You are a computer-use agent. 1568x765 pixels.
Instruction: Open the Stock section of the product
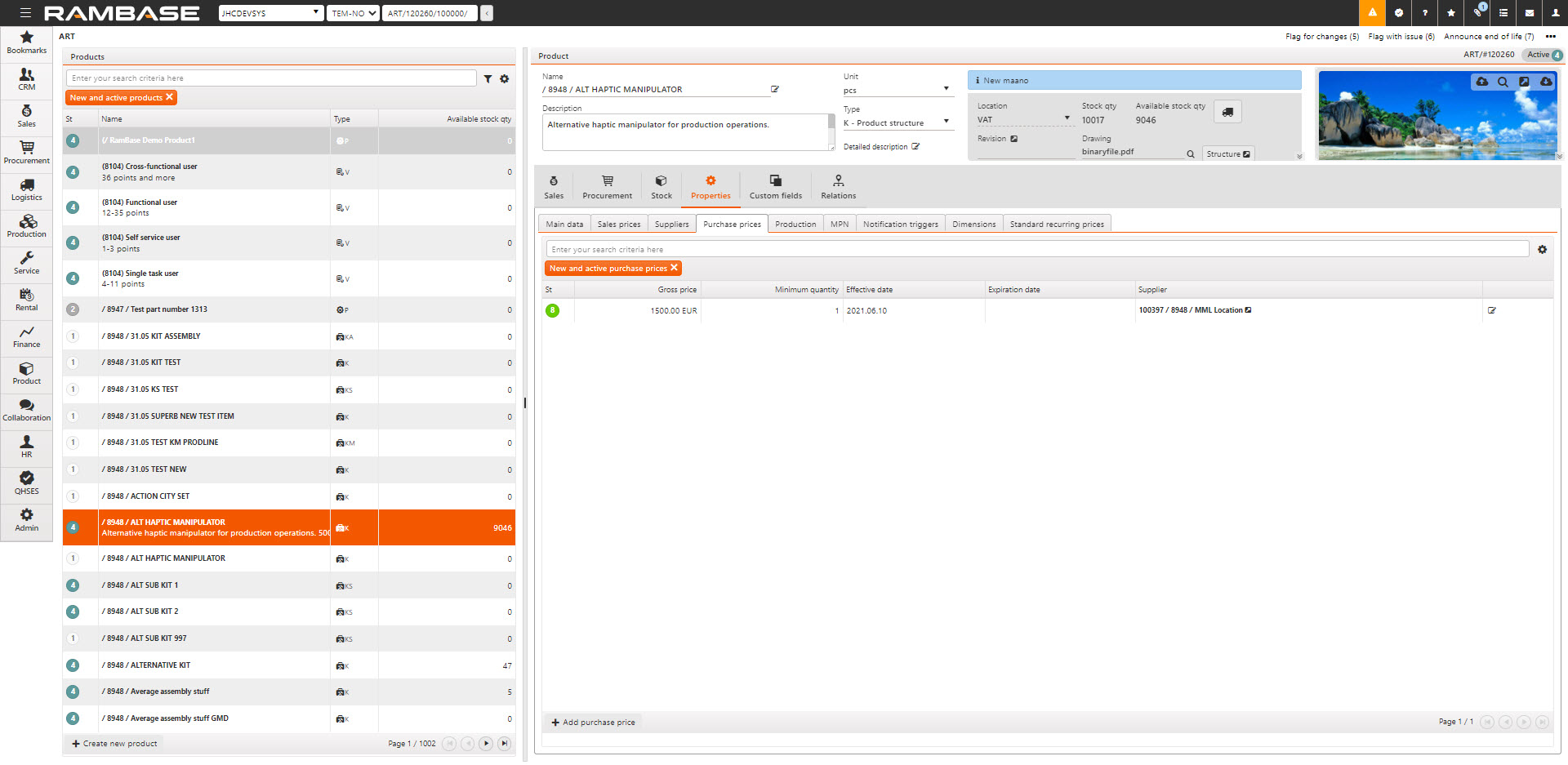click(x=661, y=187)
